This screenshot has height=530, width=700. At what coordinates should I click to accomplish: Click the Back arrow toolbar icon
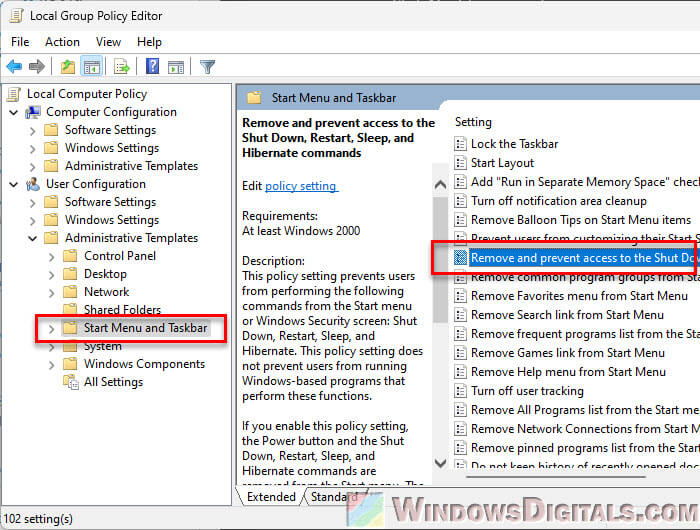(14, 67)
